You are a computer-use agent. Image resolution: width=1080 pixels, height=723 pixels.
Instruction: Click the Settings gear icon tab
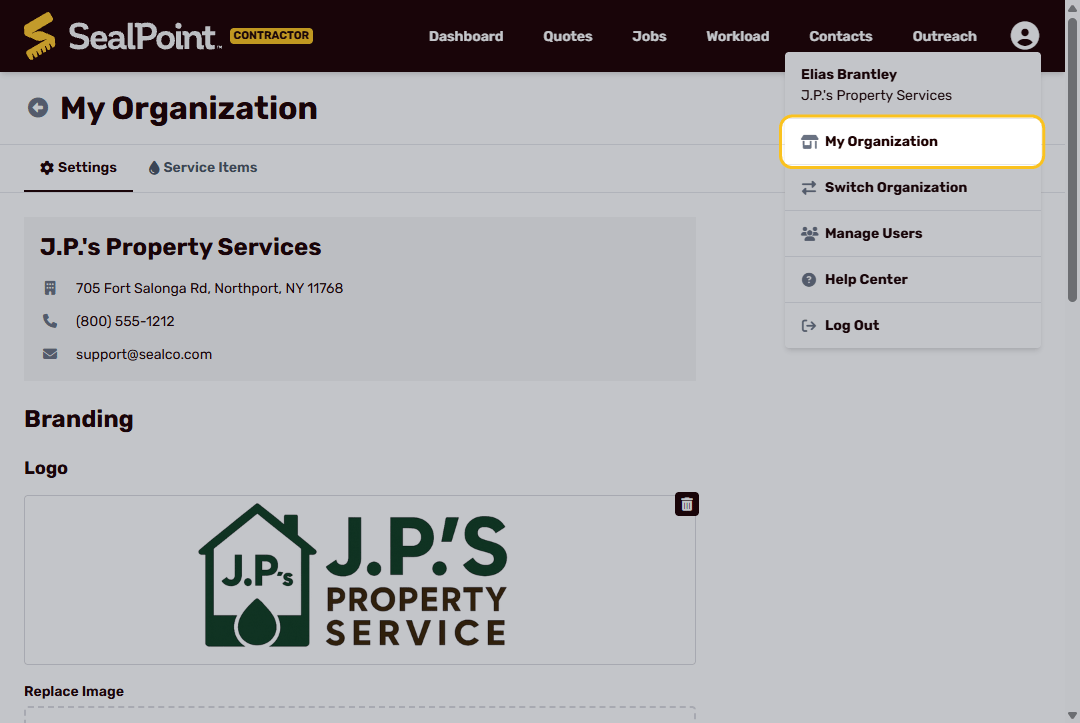click(79, 167)
